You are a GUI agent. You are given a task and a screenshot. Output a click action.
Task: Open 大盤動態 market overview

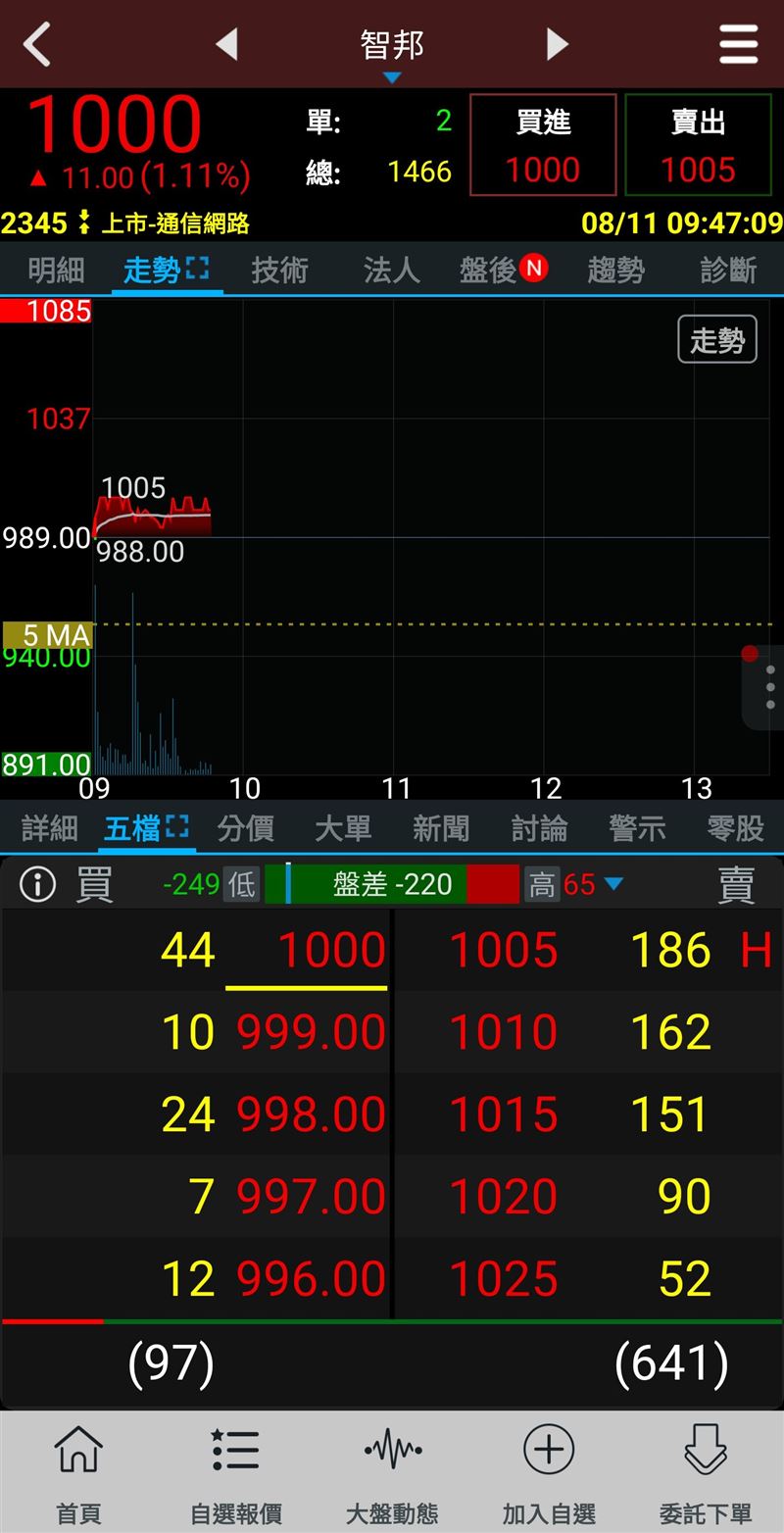[x=392, y=1473]
